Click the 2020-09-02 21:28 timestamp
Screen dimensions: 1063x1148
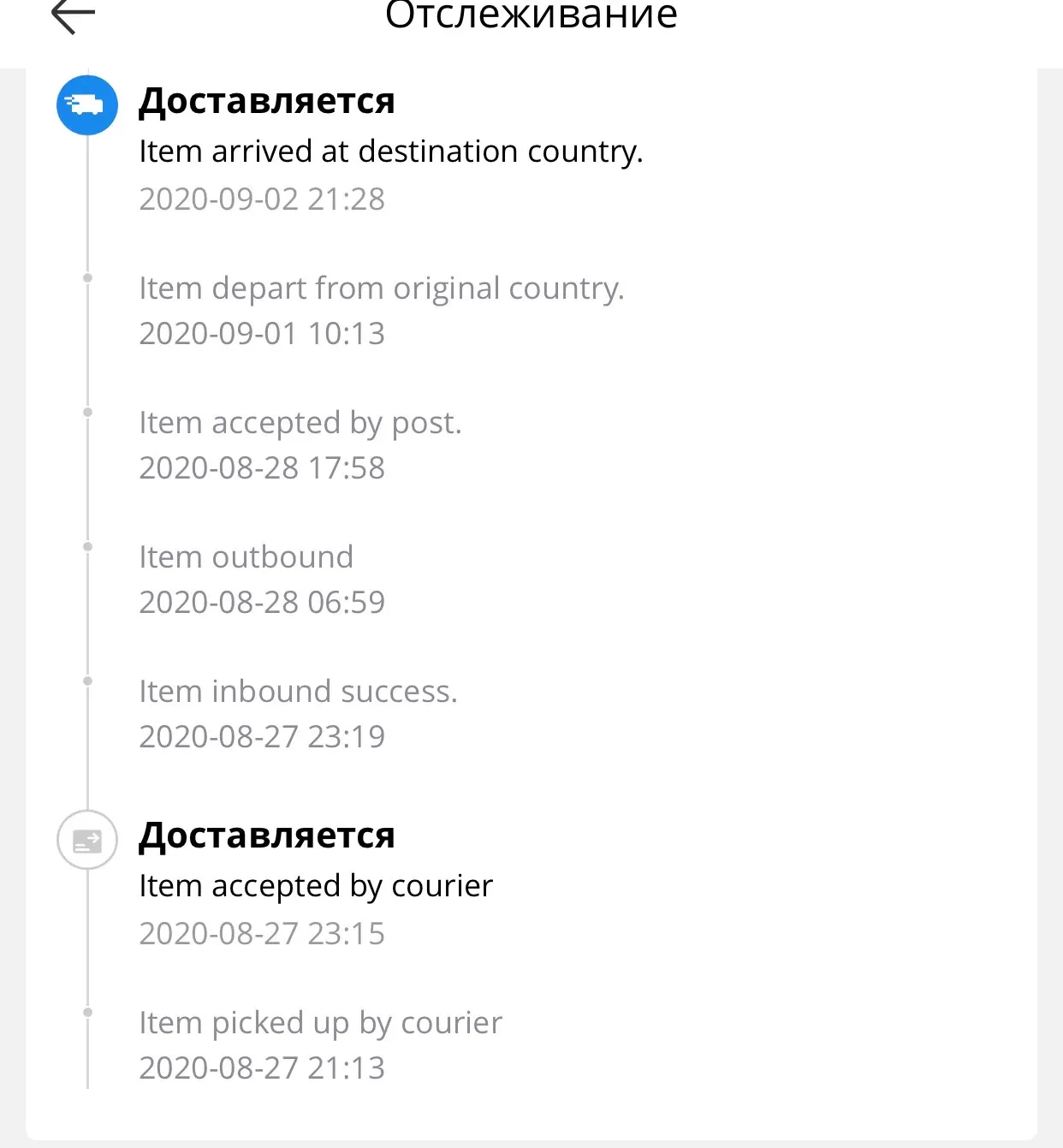click(x=262, y=199)
